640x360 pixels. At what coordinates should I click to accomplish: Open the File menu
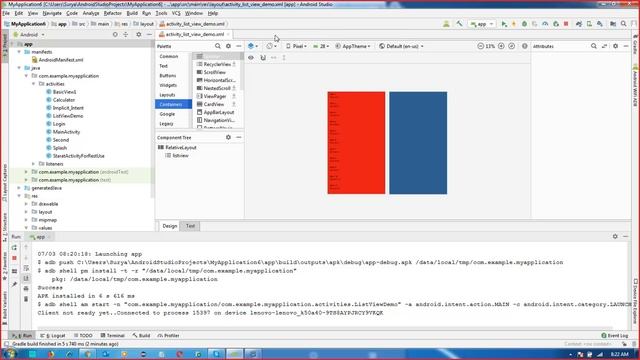tap(6, 13)
